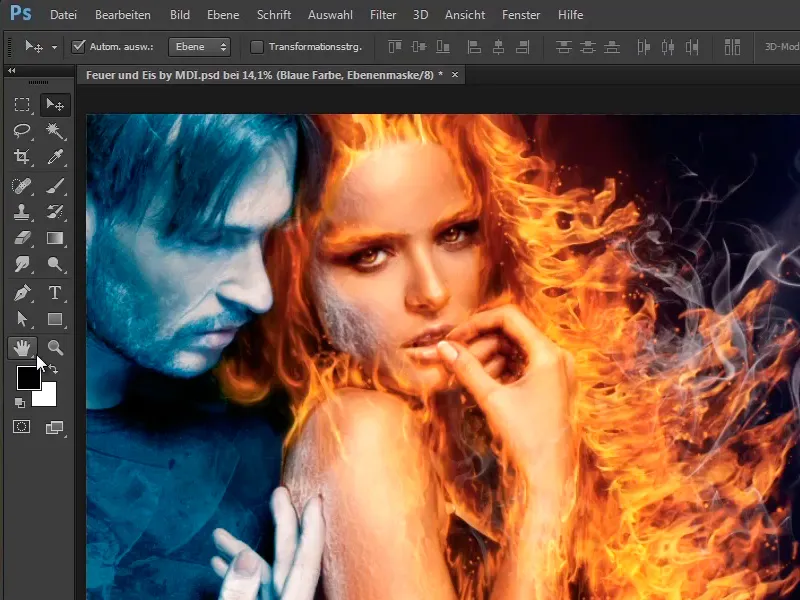Click the move tool options icon

click(x=34, y=47)
